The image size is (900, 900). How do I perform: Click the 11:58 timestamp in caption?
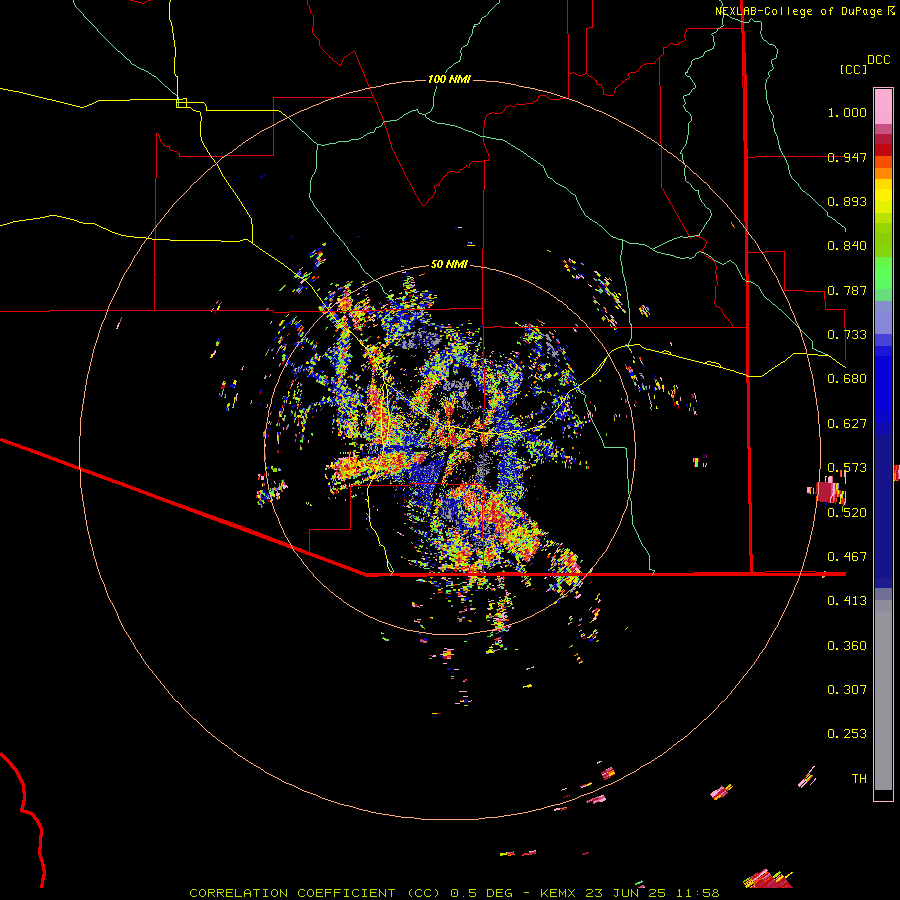click(x=697, y=893)
